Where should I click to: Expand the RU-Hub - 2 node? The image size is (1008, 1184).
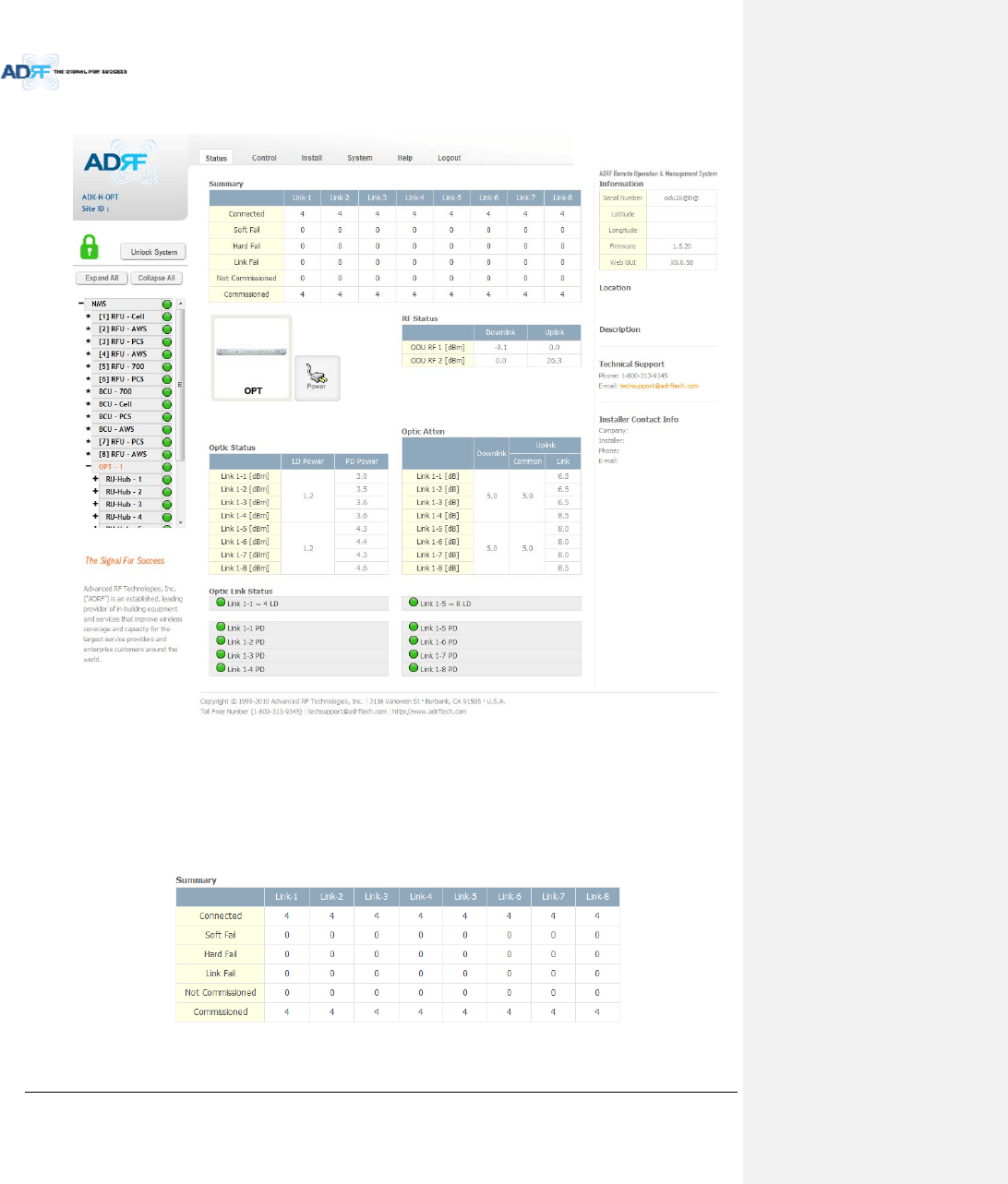point(95,492)
